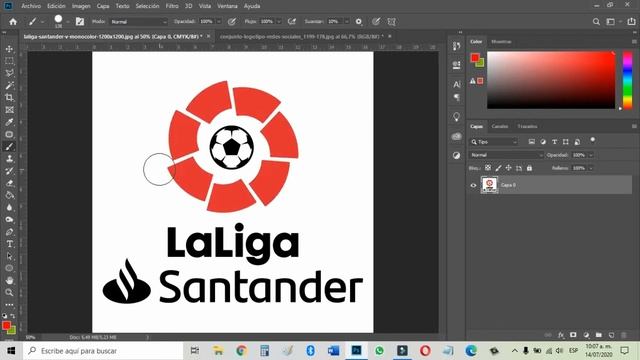Image resolution: width=640 pixels, height=360 pixels.
Task: Switch to the Muestras tab
Action: [501, 42]
